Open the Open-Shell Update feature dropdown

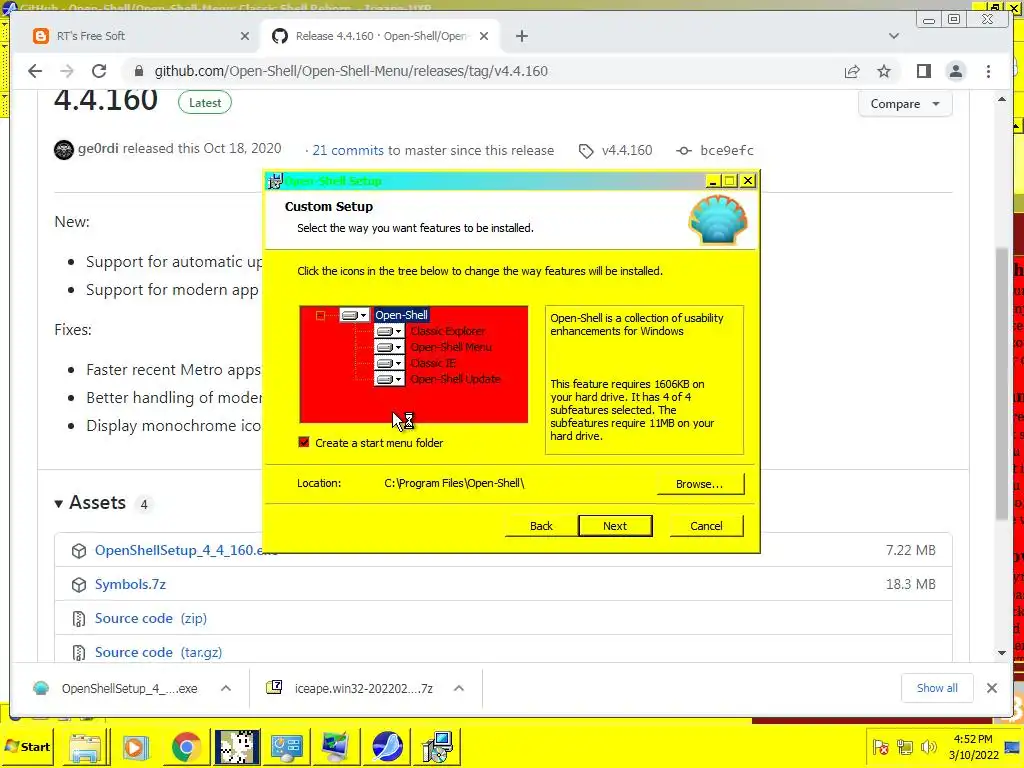(389, 379)
